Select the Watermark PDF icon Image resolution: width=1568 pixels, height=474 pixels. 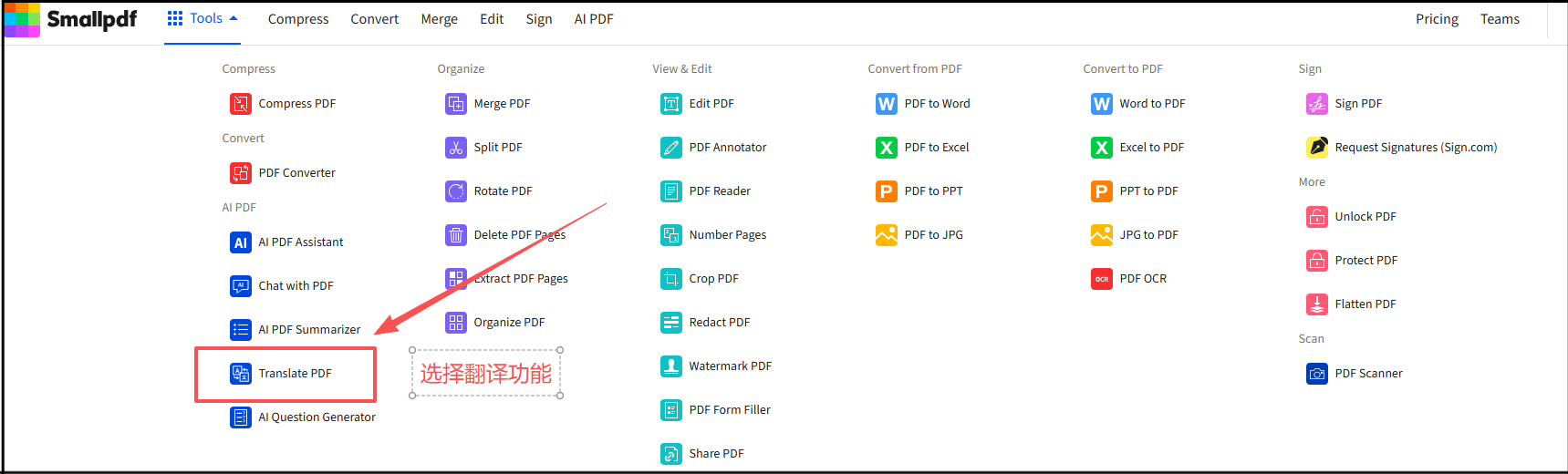670,366
